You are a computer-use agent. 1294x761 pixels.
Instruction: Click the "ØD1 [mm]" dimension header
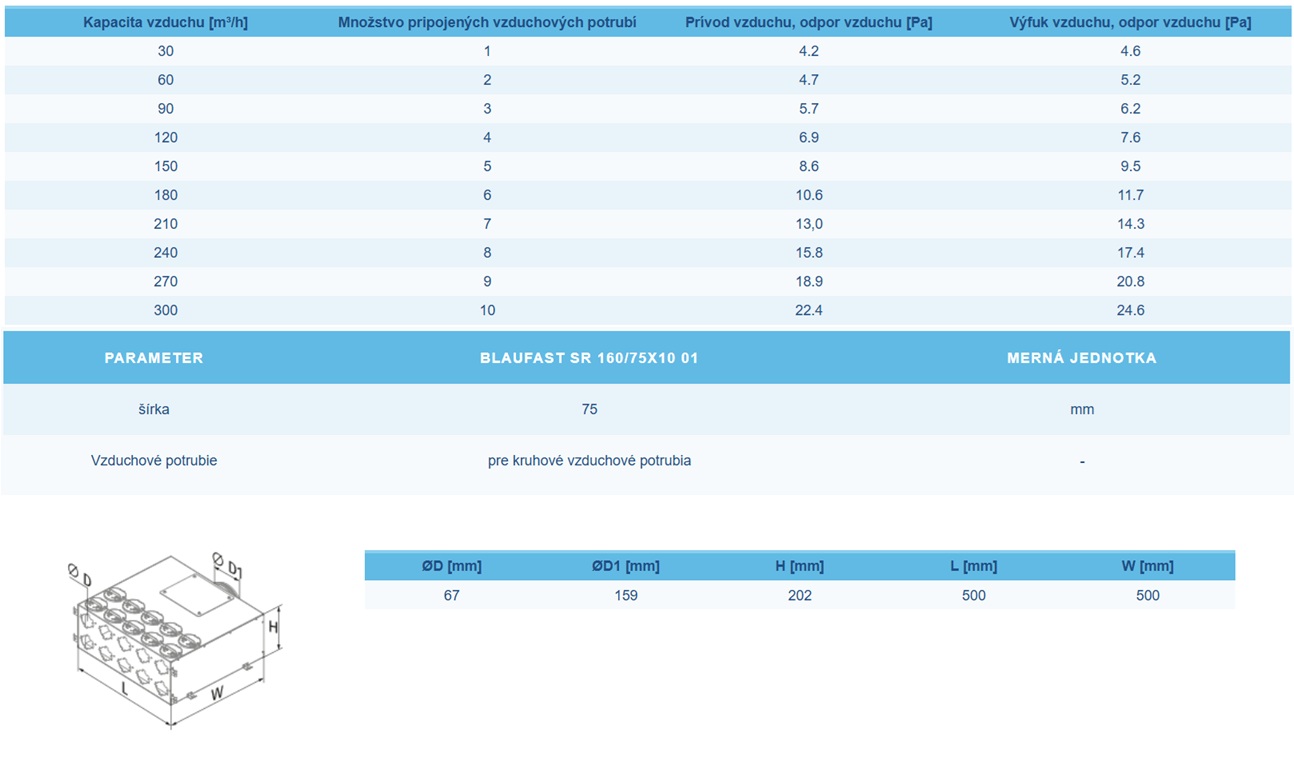[625, 566]
